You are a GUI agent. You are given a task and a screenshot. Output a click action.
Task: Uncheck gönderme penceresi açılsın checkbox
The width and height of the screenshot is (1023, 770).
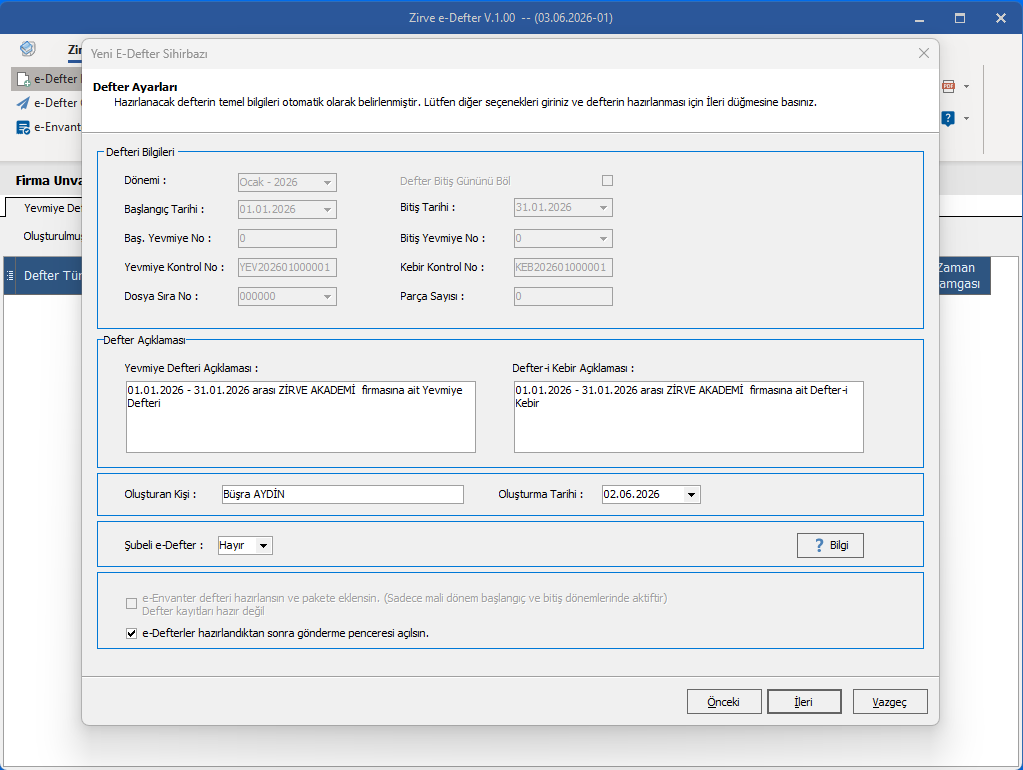(131, 634)
